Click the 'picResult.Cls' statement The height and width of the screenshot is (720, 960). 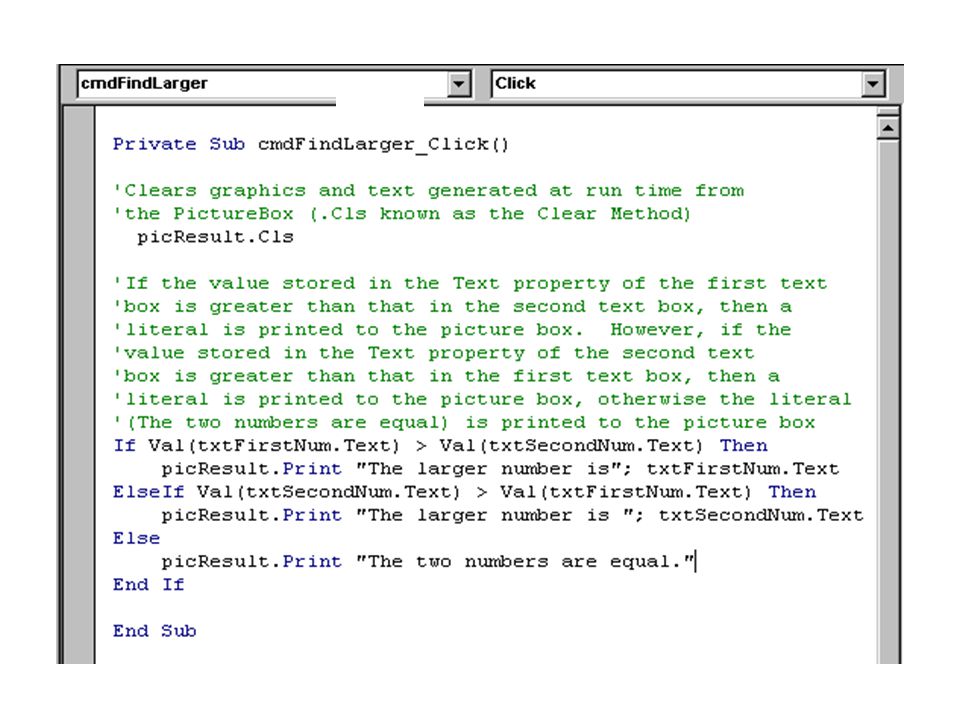[215, 237]
